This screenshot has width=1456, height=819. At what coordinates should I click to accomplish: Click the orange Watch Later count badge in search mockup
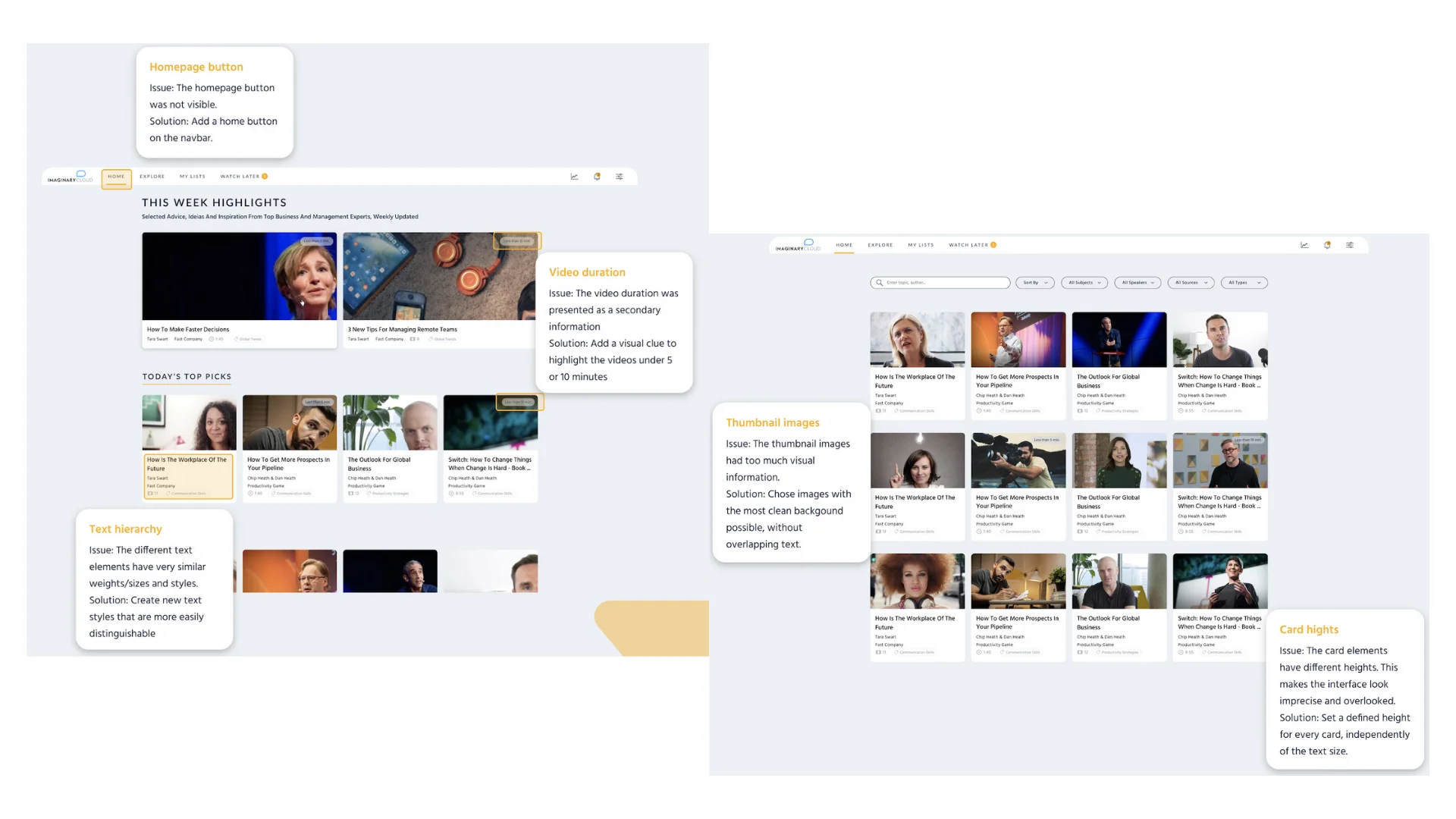[993, 245]
